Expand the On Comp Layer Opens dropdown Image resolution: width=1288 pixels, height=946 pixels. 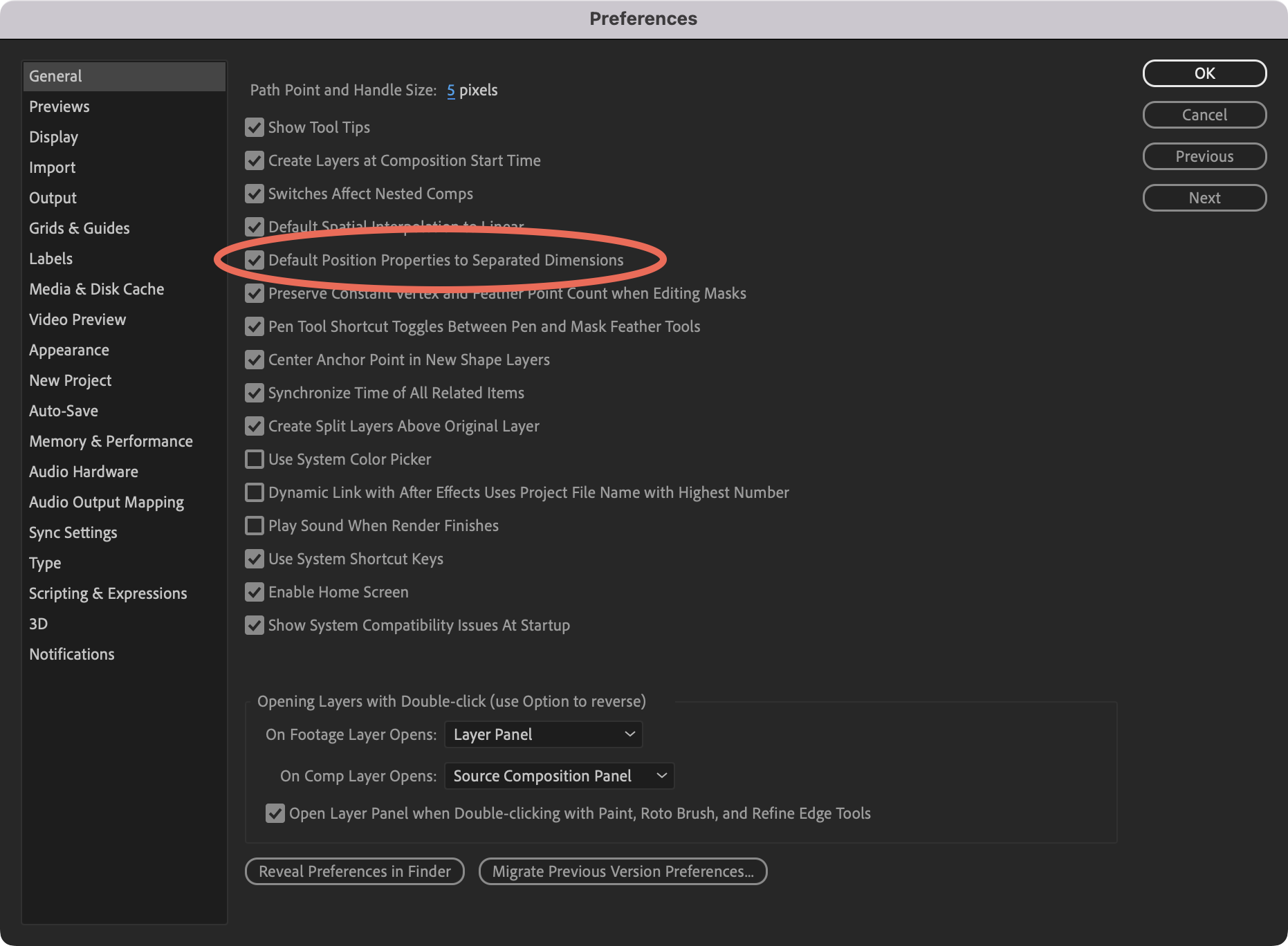coord(559,776)
